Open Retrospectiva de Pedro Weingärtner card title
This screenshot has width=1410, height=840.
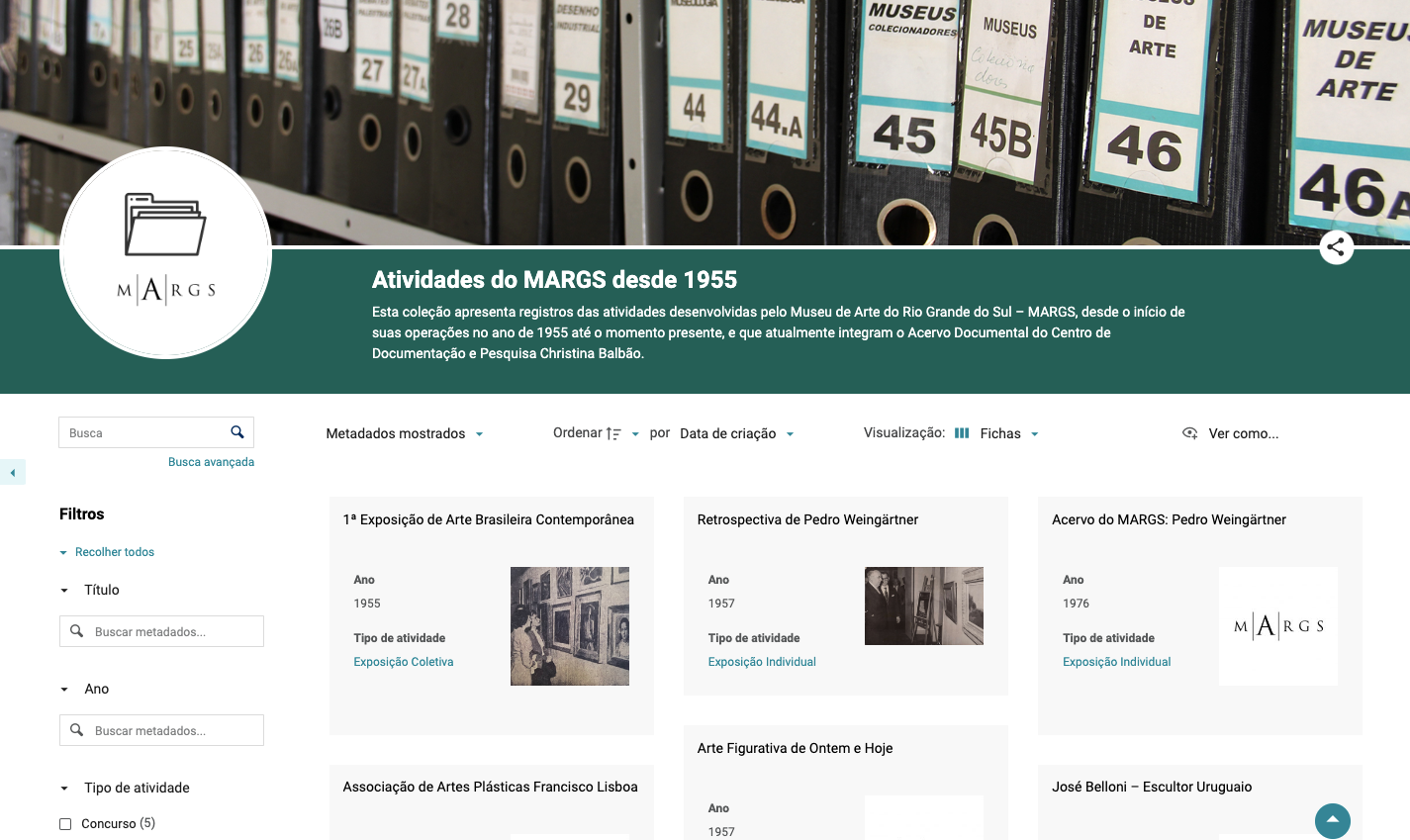click(807, 519)
